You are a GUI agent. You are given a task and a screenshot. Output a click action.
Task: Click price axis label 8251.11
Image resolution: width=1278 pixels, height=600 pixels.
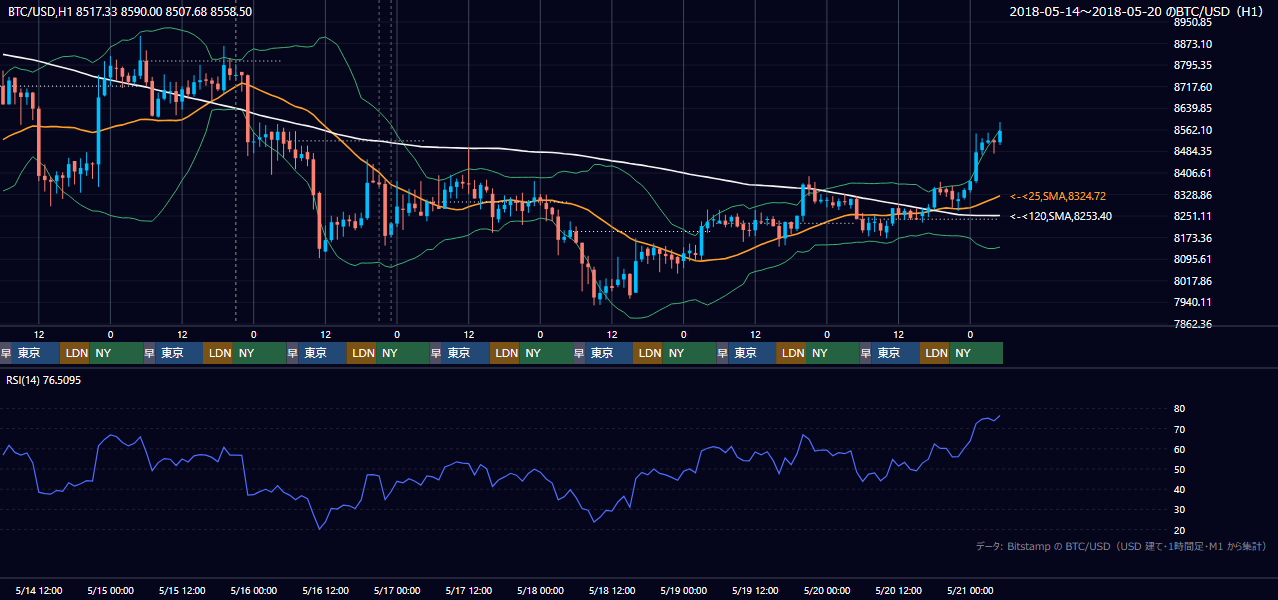point(1193,216)
